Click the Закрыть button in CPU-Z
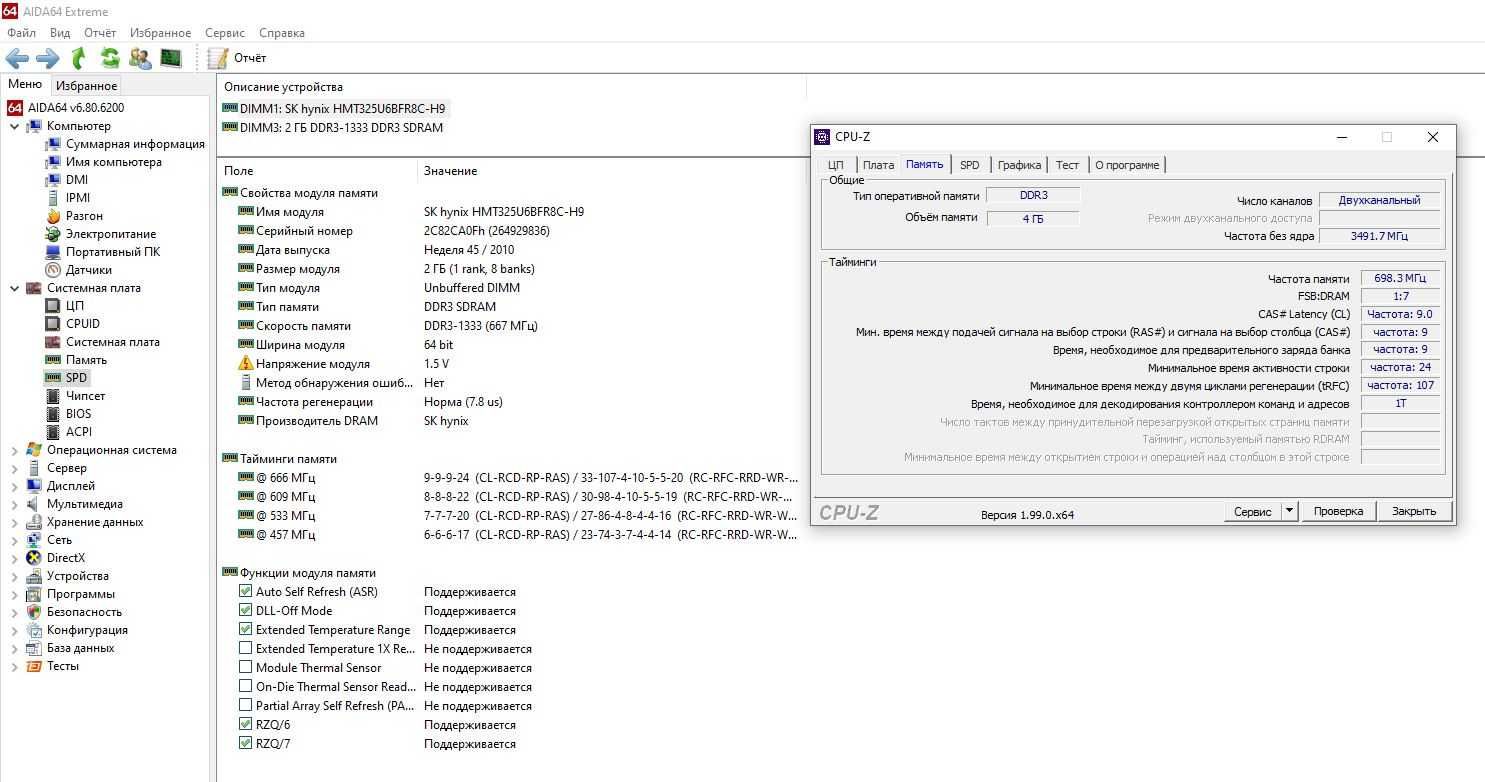The image size is (1485, 782). point(1414,511)
